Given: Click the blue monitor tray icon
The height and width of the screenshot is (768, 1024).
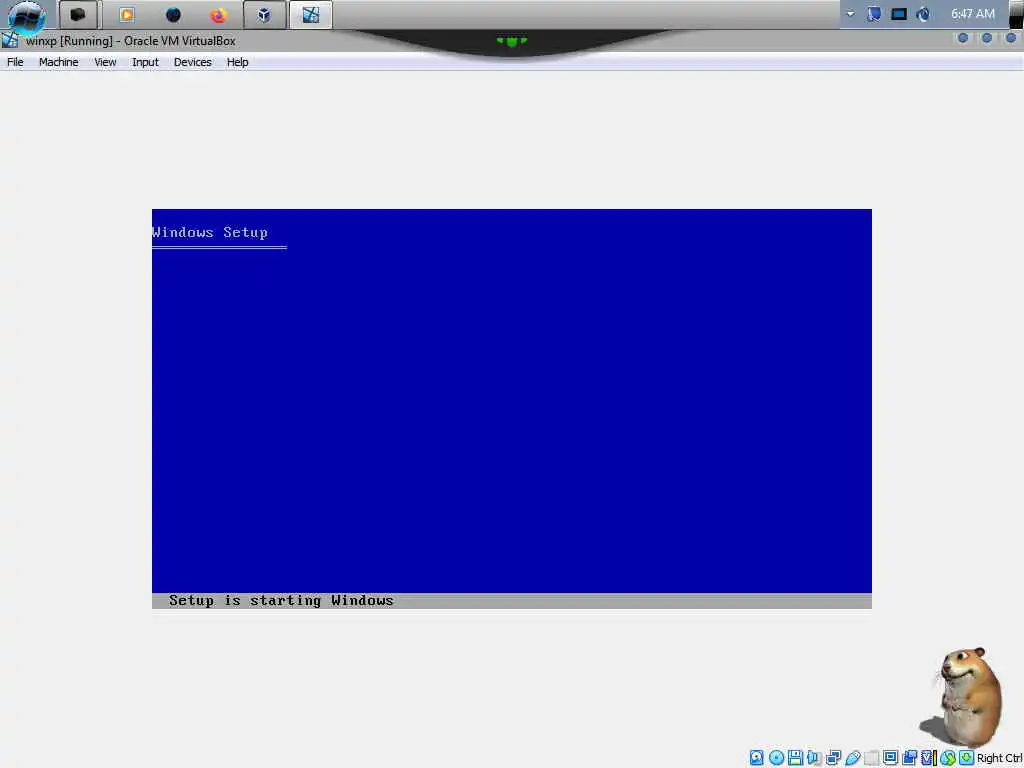Looking at the screenshot, I should point(899,14).
